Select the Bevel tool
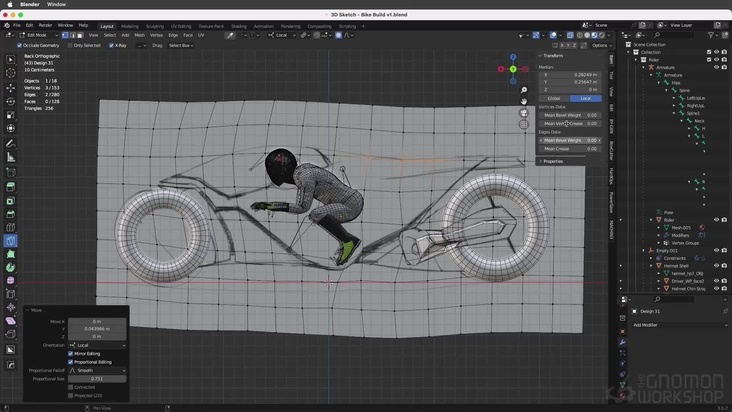Screen dimensions: 732x412 point(10,214)
